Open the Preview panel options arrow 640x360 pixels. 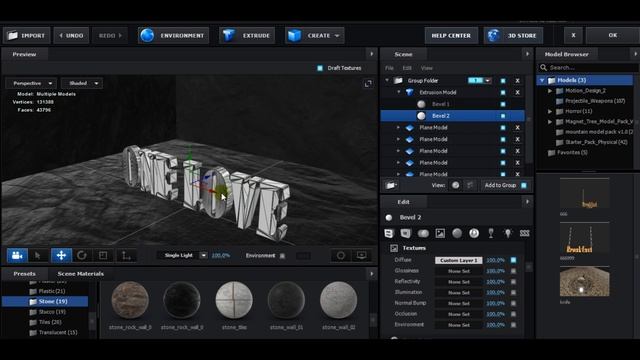(371, 54)
